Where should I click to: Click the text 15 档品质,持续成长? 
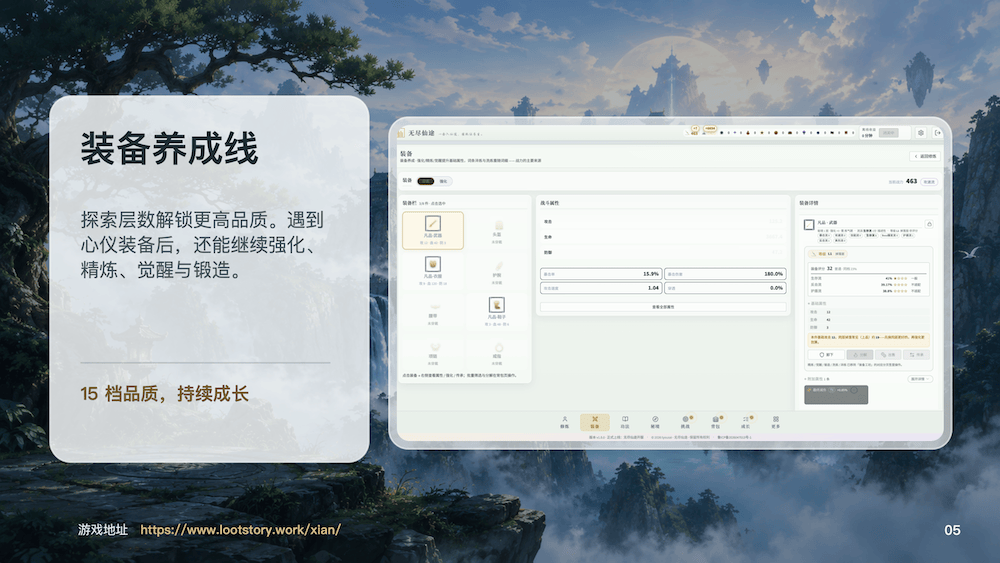[165, 393]
